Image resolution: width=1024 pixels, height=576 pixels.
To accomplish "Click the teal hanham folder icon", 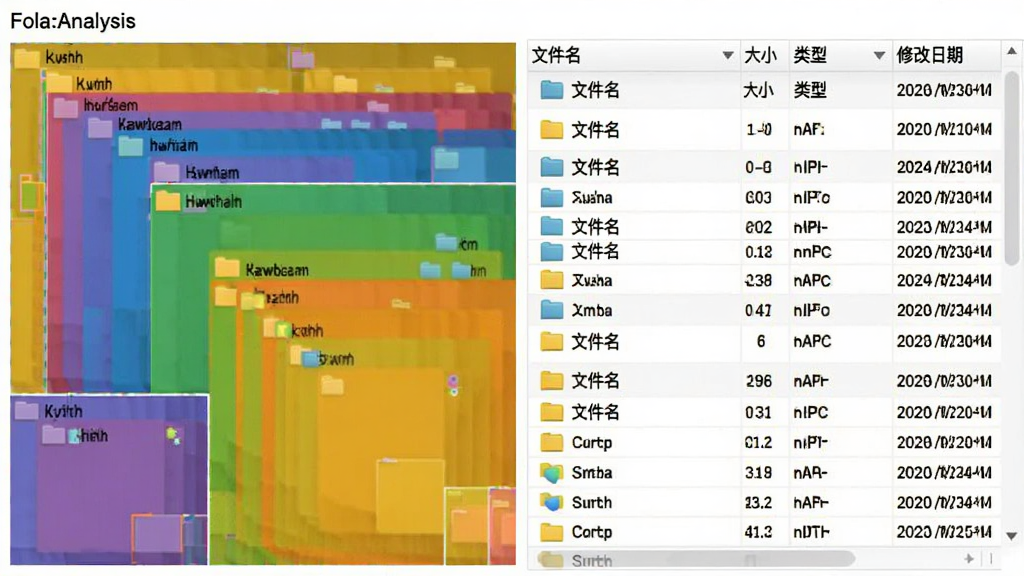I will (x=131, y=146).
